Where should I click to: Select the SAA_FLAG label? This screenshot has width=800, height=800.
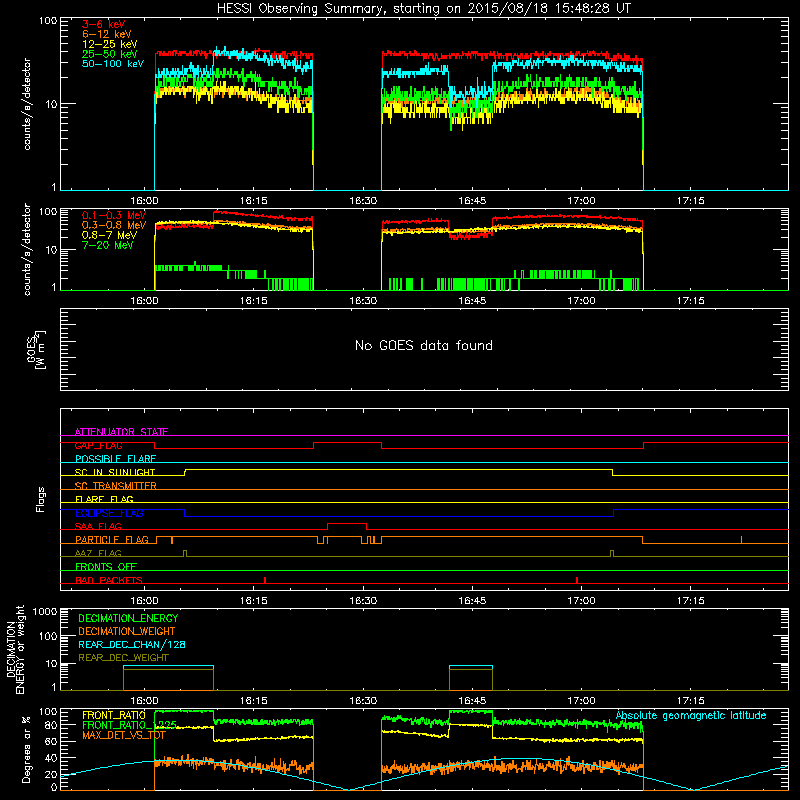[x=98, y=526]
